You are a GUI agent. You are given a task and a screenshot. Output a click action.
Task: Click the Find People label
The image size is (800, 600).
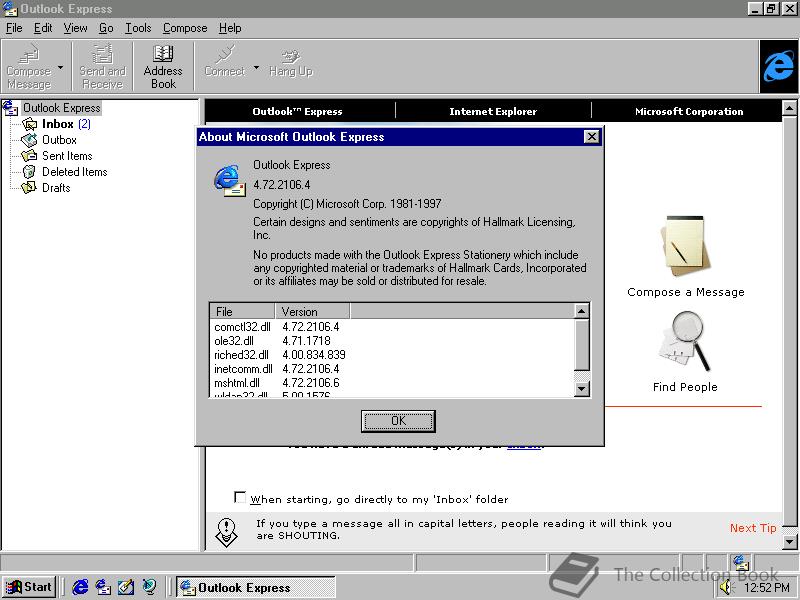685,387
